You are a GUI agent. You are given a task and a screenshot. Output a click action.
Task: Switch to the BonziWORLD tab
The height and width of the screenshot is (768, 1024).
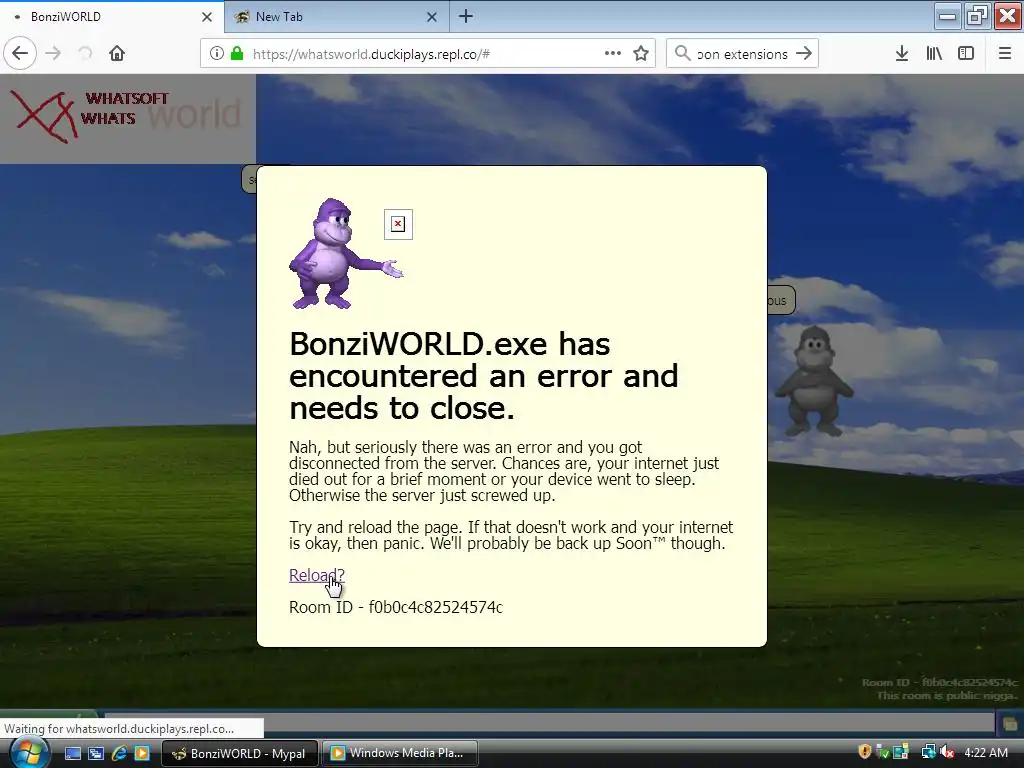[112, 17]
